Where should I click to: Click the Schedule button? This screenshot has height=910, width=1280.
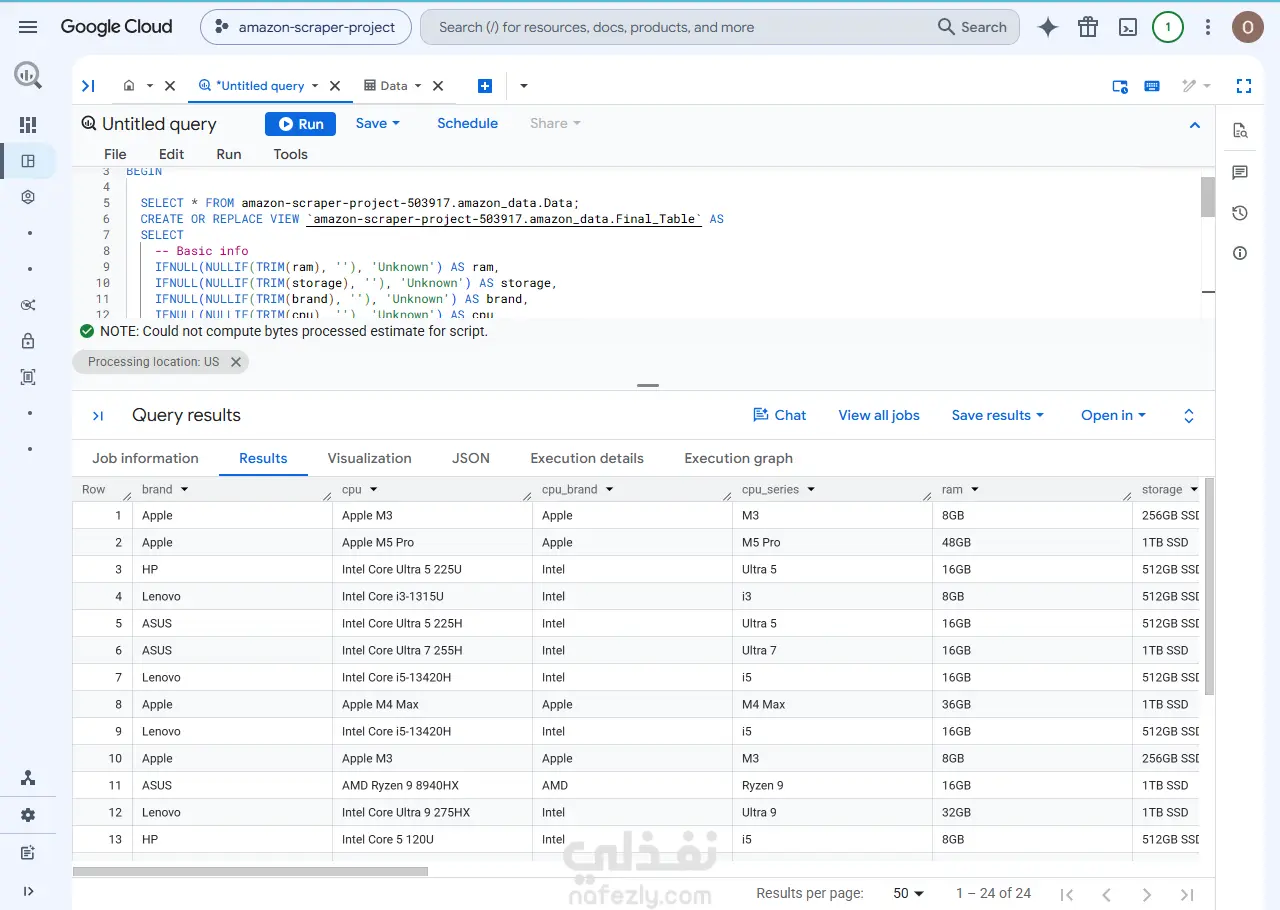(467, 123)
